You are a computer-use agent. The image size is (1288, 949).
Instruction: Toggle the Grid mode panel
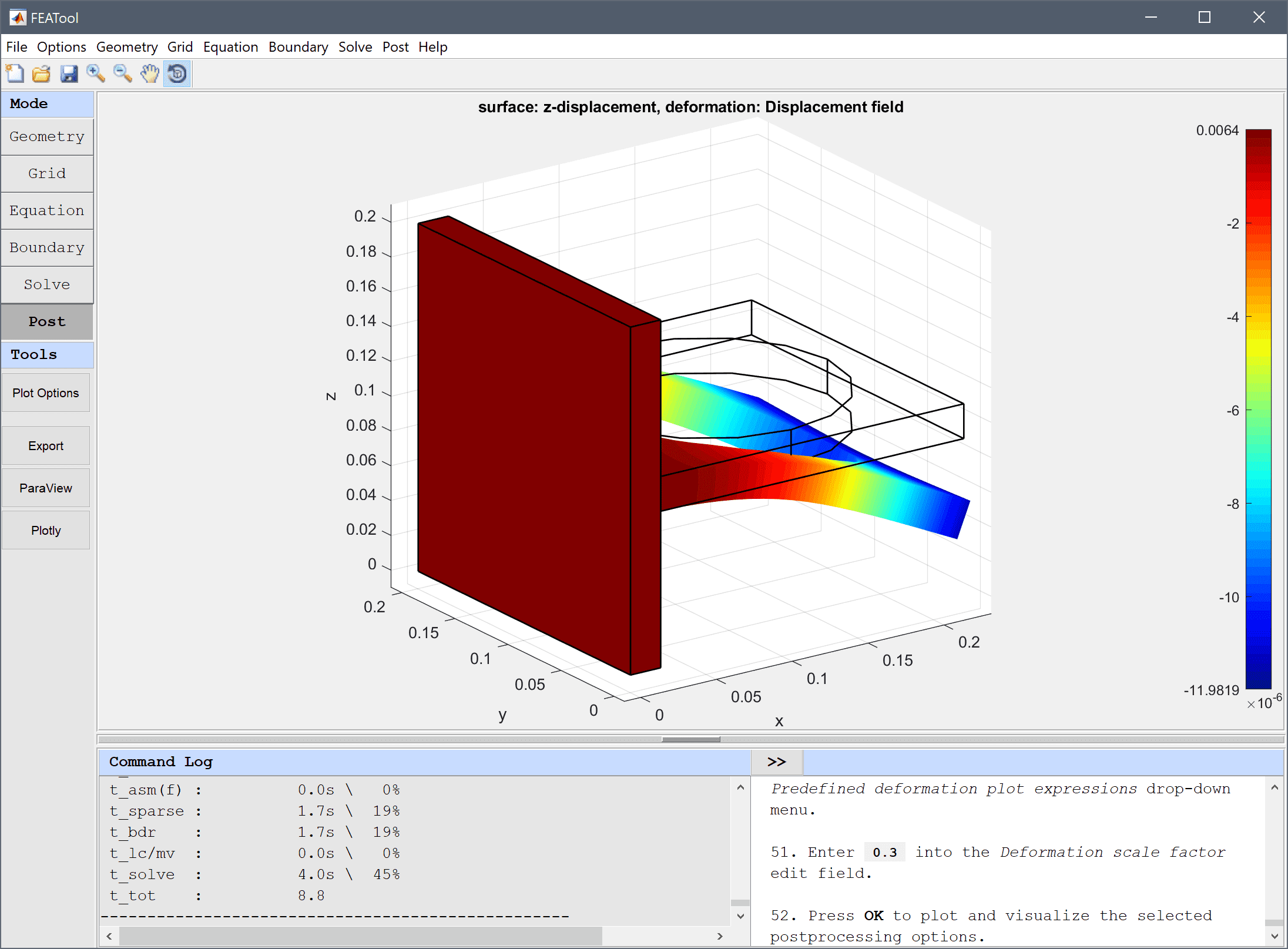[48, 173]
